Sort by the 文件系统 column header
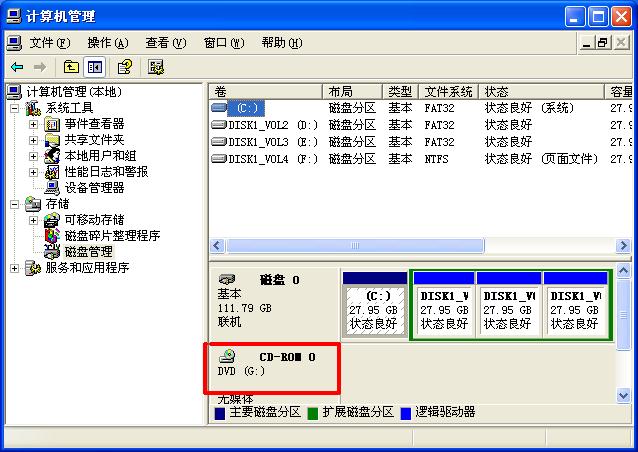Screen dimensions: 638x452 pyautogui.click(x=448, y=92)
